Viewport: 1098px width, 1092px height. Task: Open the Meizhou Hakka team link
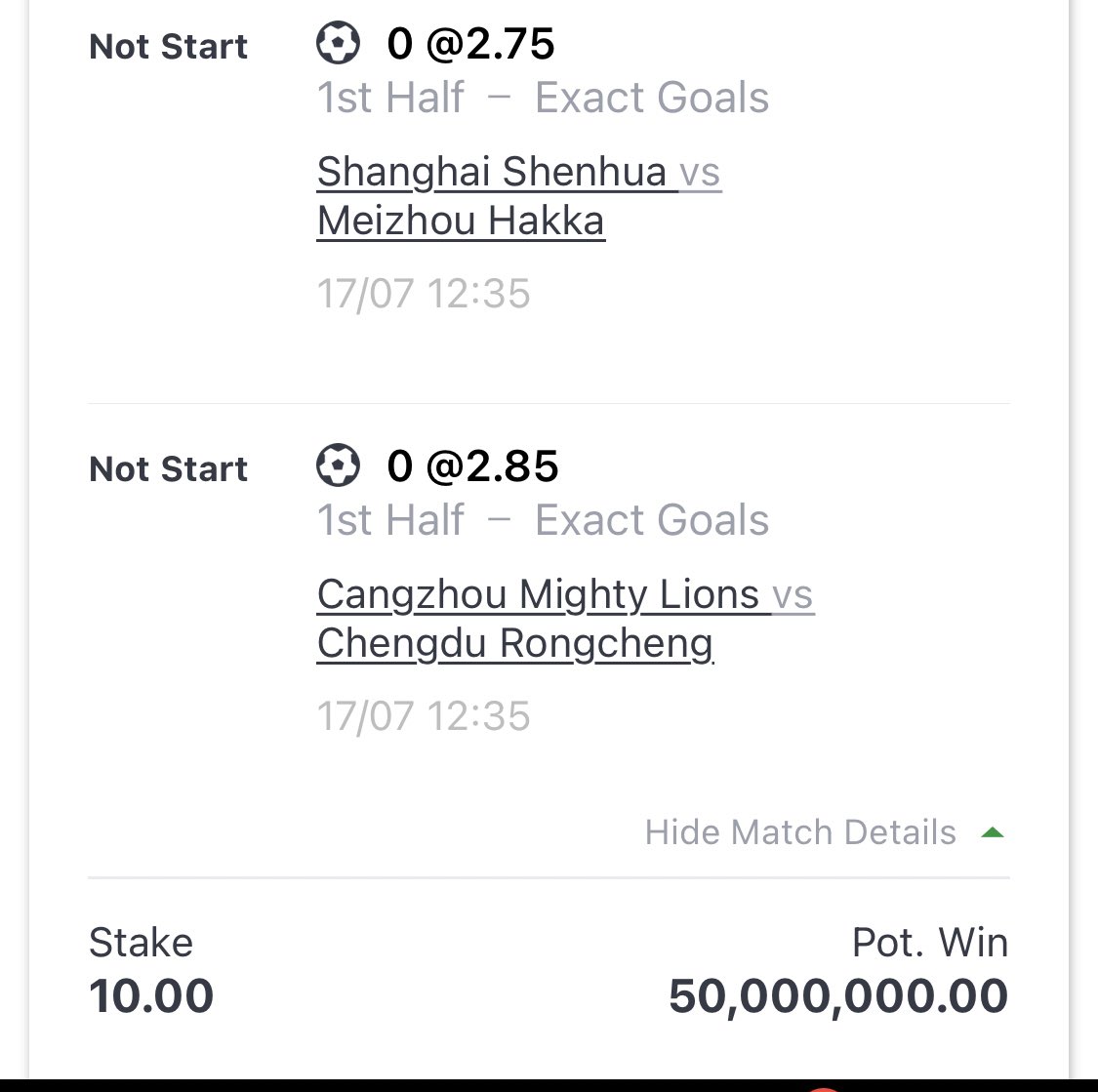461,221
